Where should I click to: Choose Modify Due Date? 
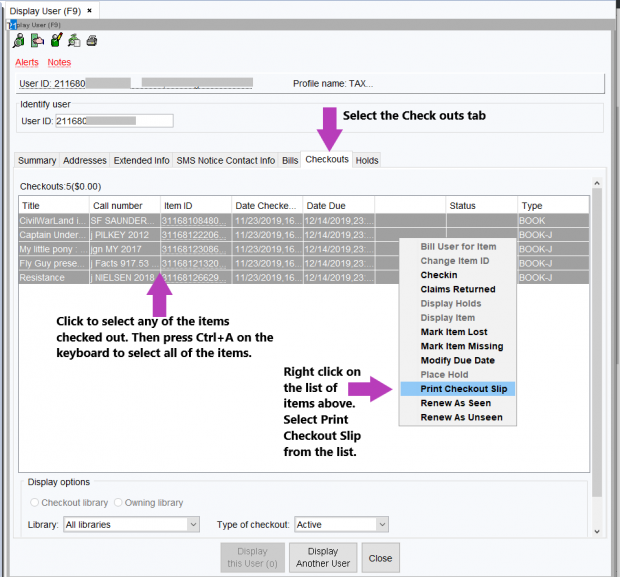(457, 360)
